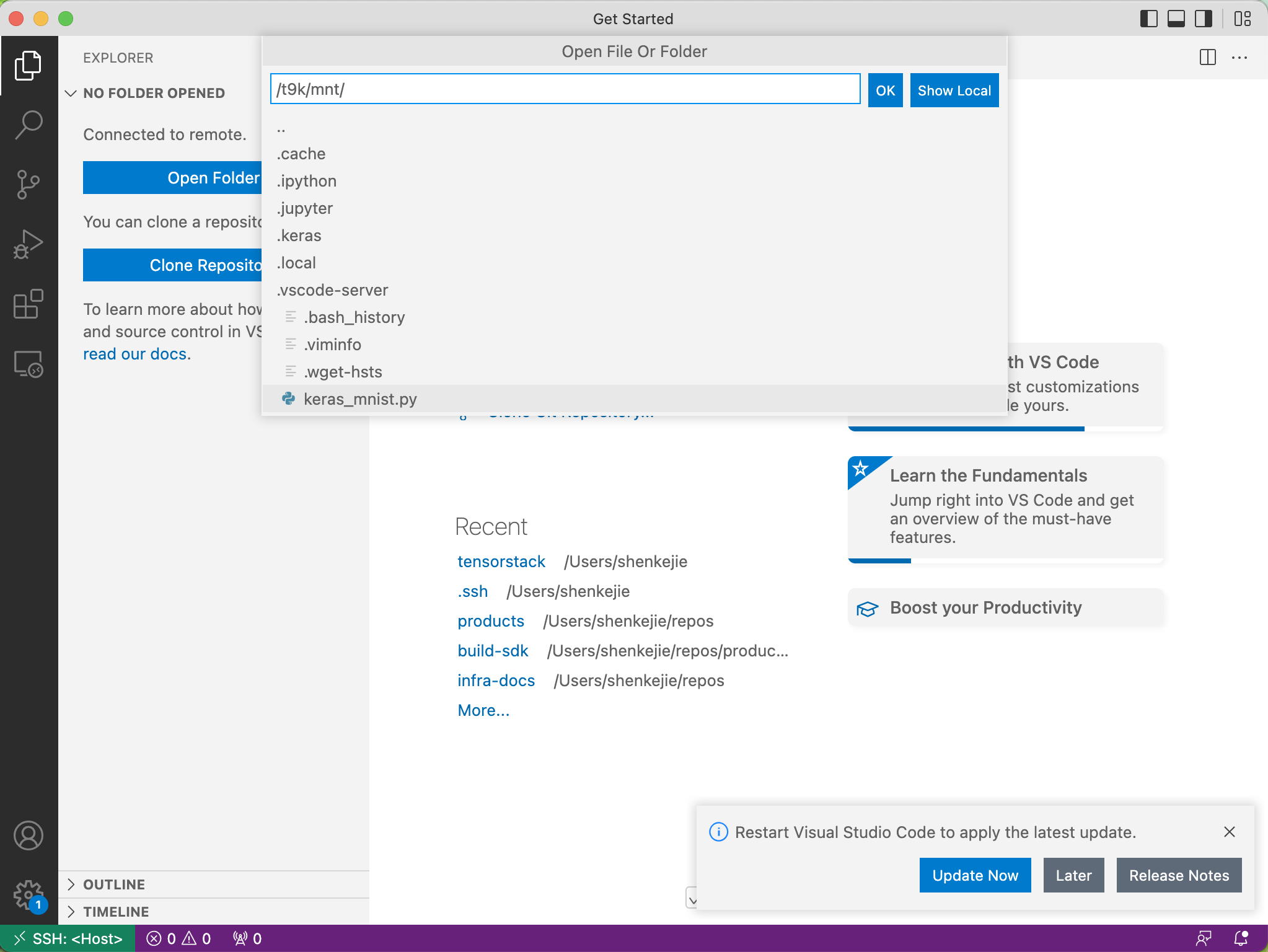1268x952 pixels.
Task: Open recent folder build-sdk
Action: 493,651
